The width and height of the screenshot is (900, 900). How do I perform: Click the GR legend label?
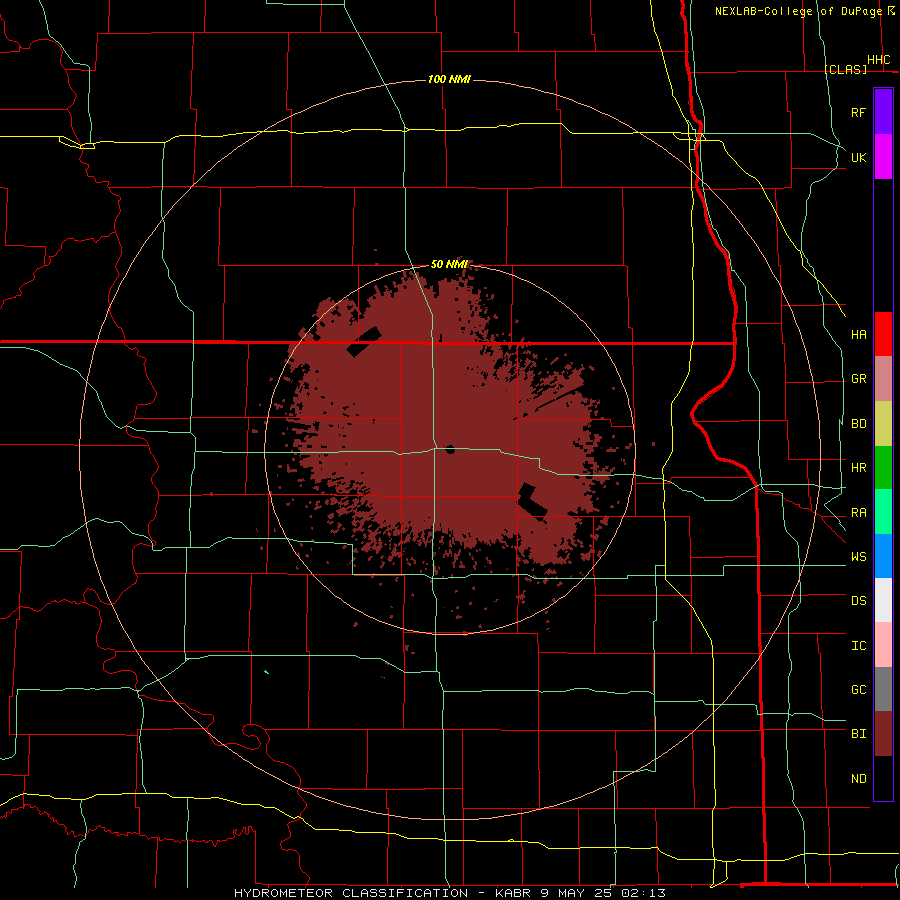coord(858,379)
